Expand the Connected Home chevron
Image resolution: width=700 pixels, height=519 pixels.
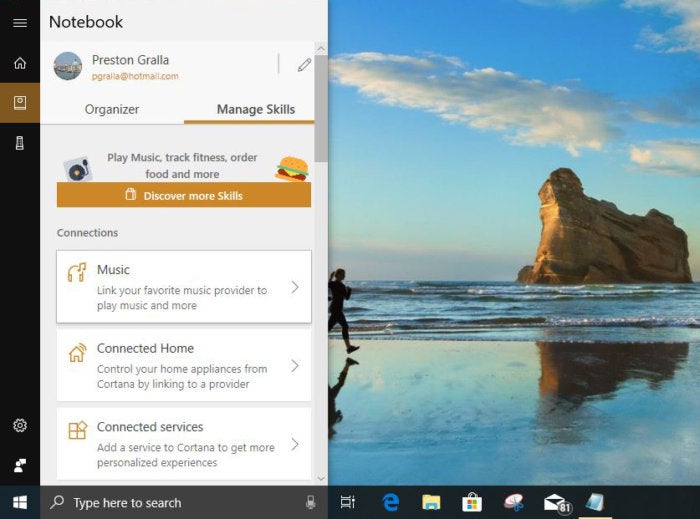click(x=295, y=366)
